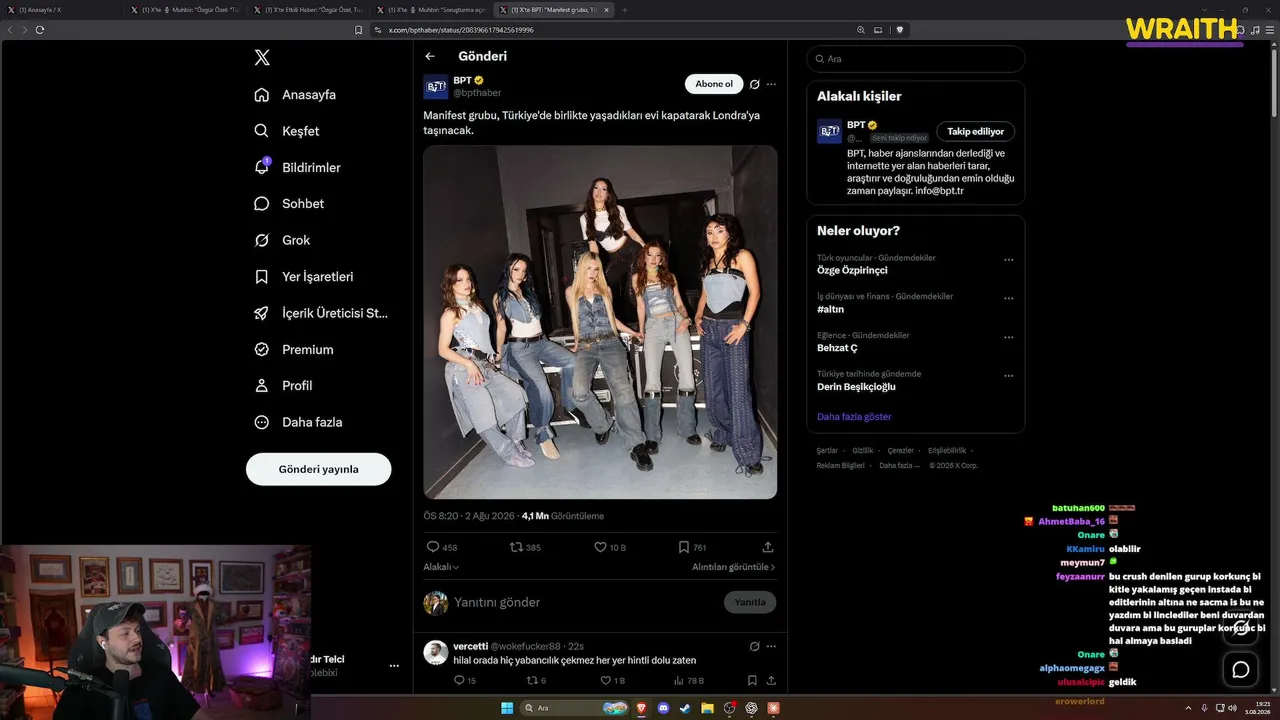This screenshot has width=1280, height=720.
Task: Open vercetti's profile avatar
Action: pos(436,652)
